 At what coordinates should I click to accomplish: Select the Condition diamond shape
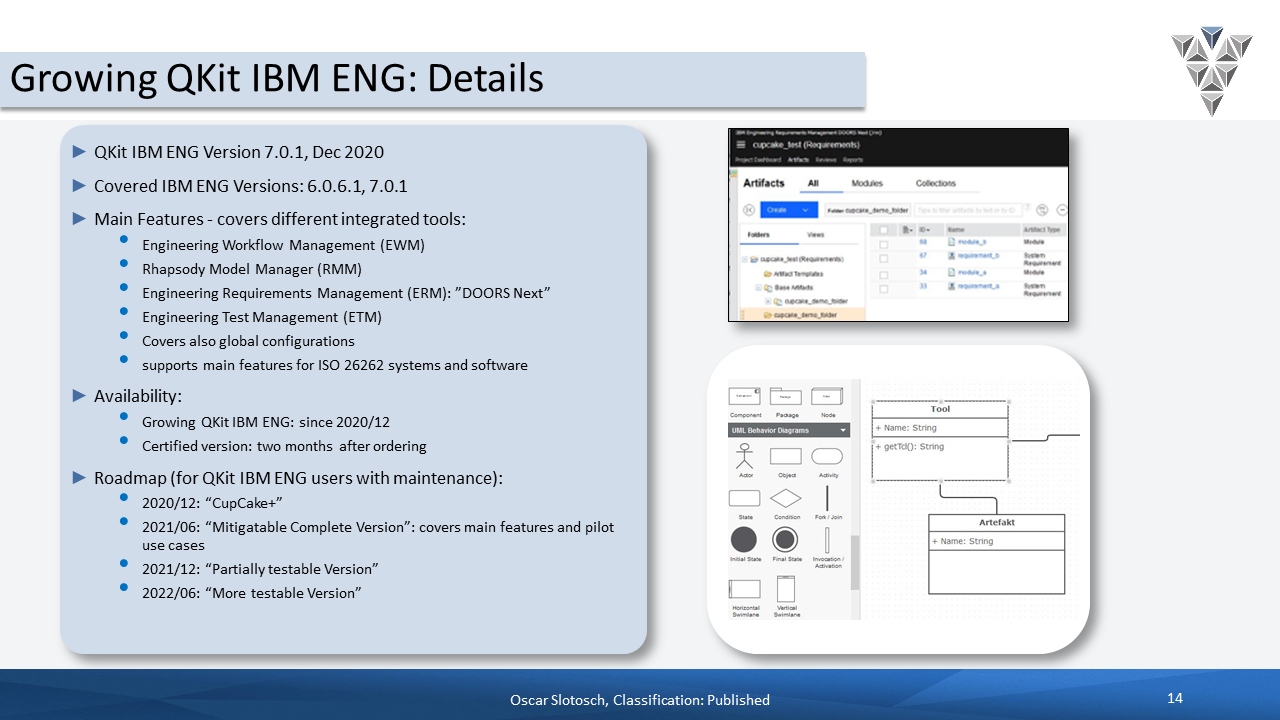click(x=786, y=498)
